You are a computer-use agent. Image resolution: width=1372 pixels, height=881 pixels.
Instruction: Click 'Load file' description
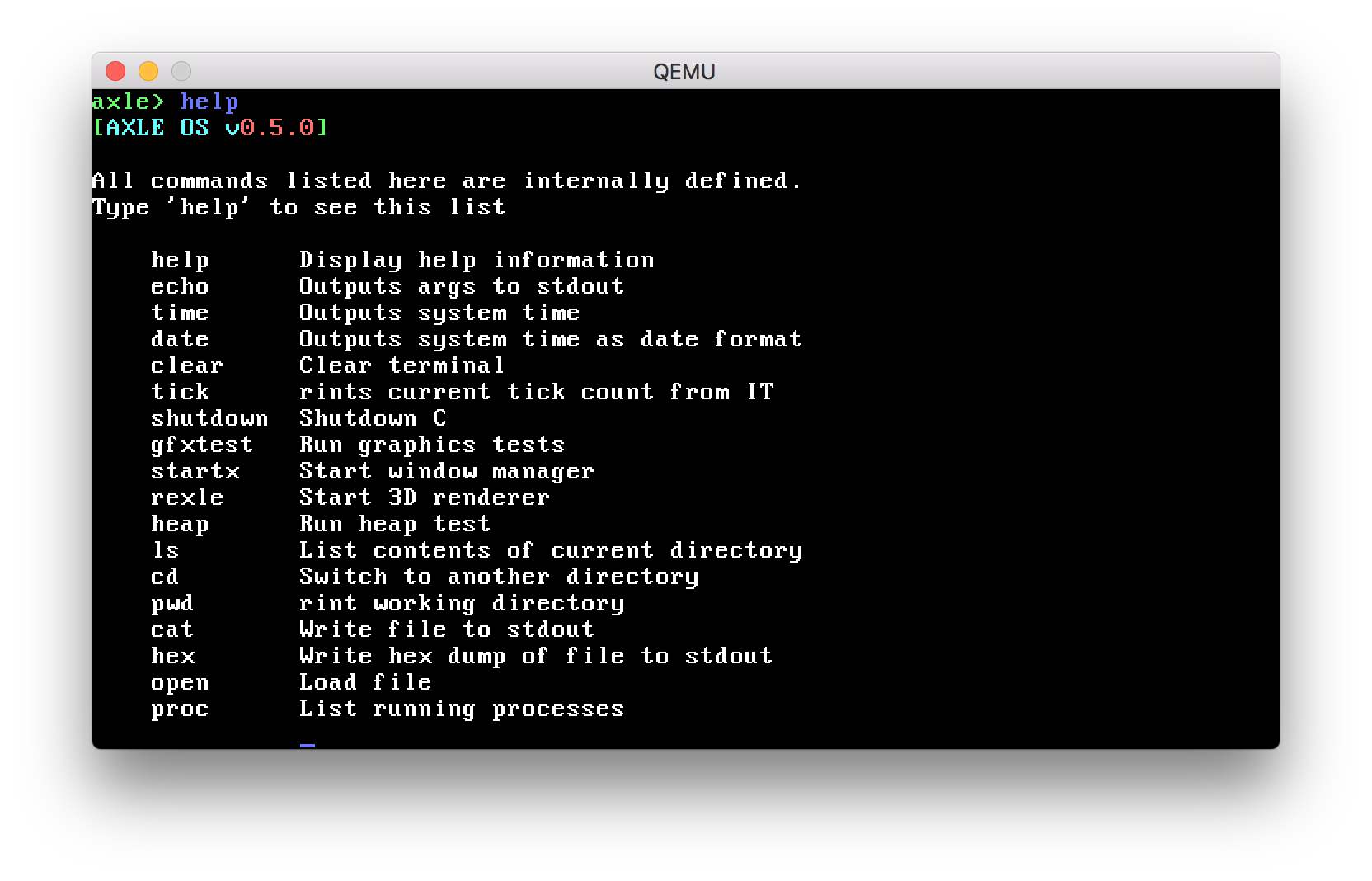pos(365,682)
